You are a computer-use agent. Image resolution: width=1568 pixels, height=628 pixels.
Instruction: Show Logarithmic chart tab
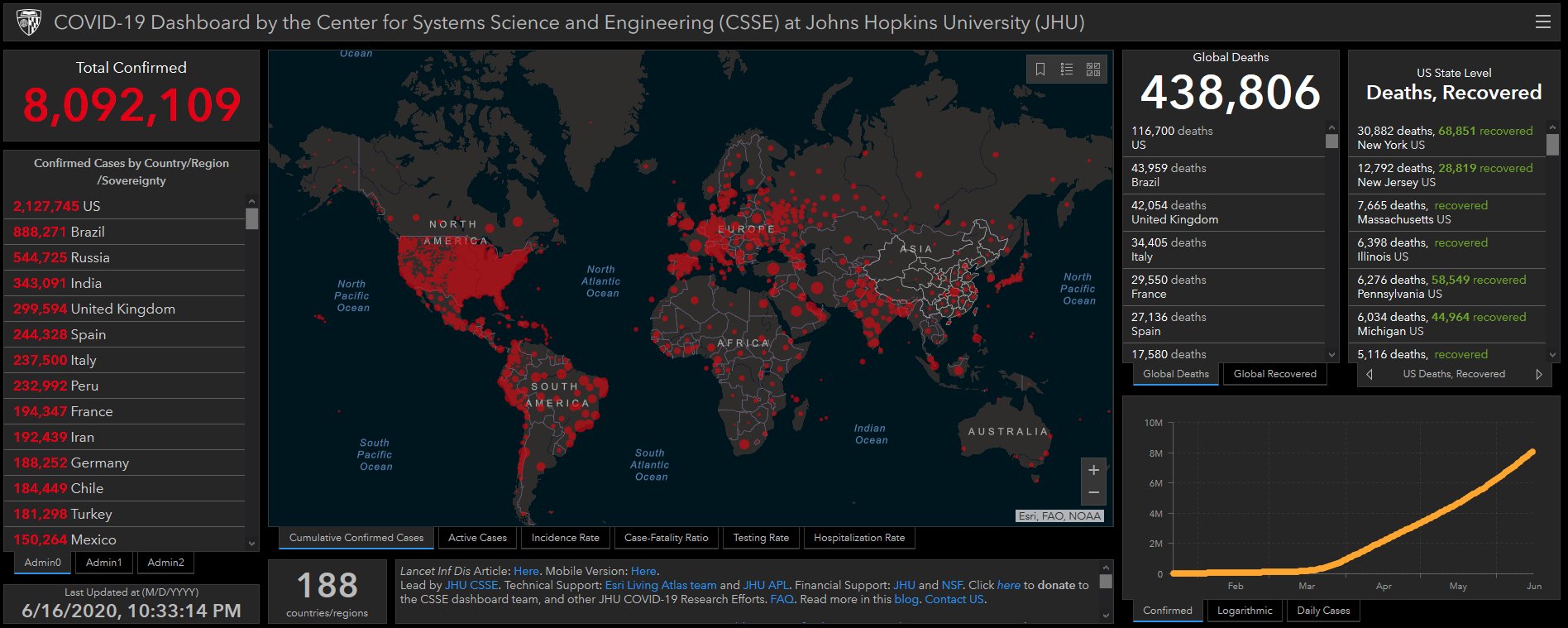pos(1245,611)
